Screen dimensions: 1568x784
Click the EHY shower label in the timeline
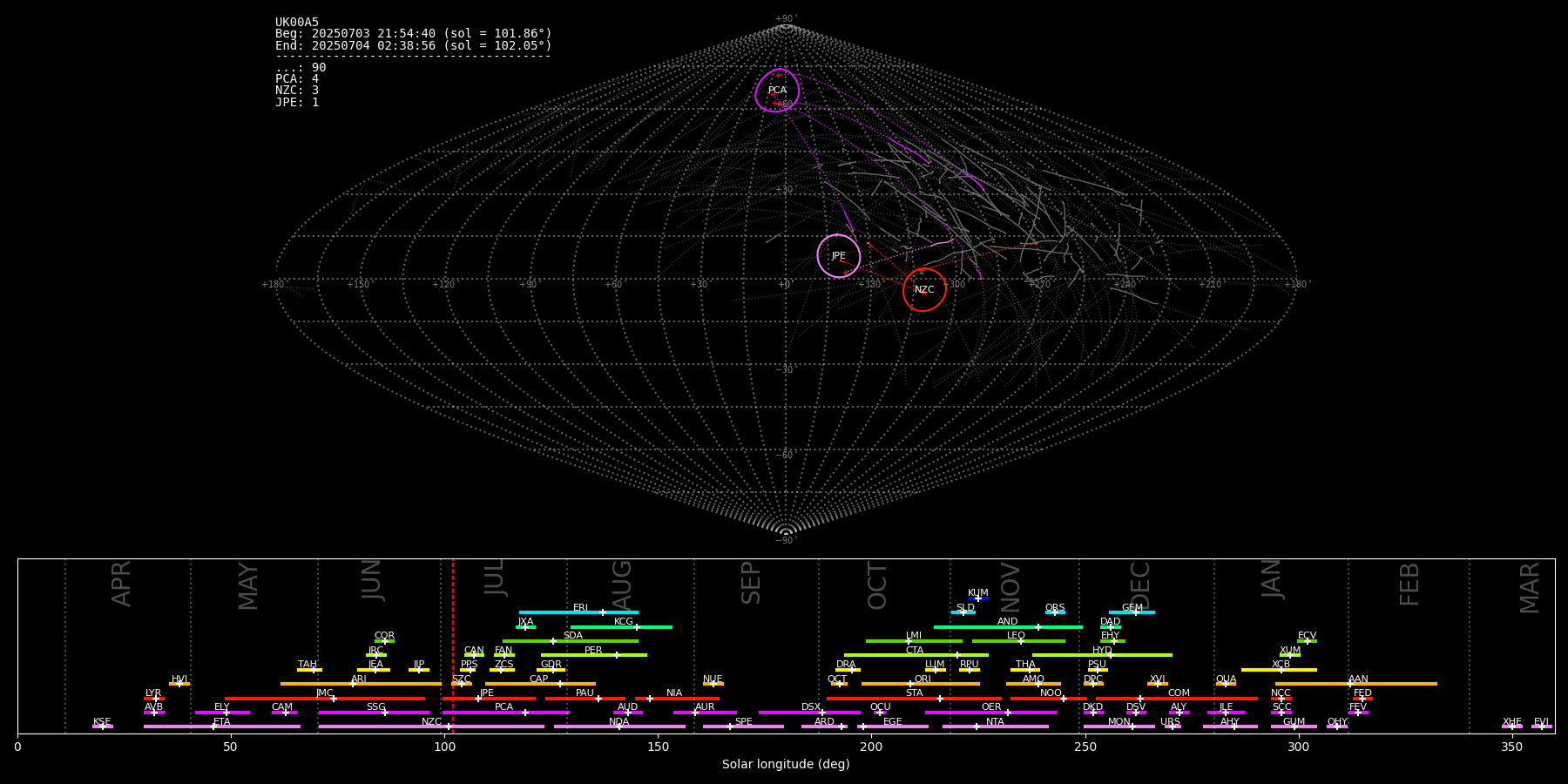(x=1111, y=636)
